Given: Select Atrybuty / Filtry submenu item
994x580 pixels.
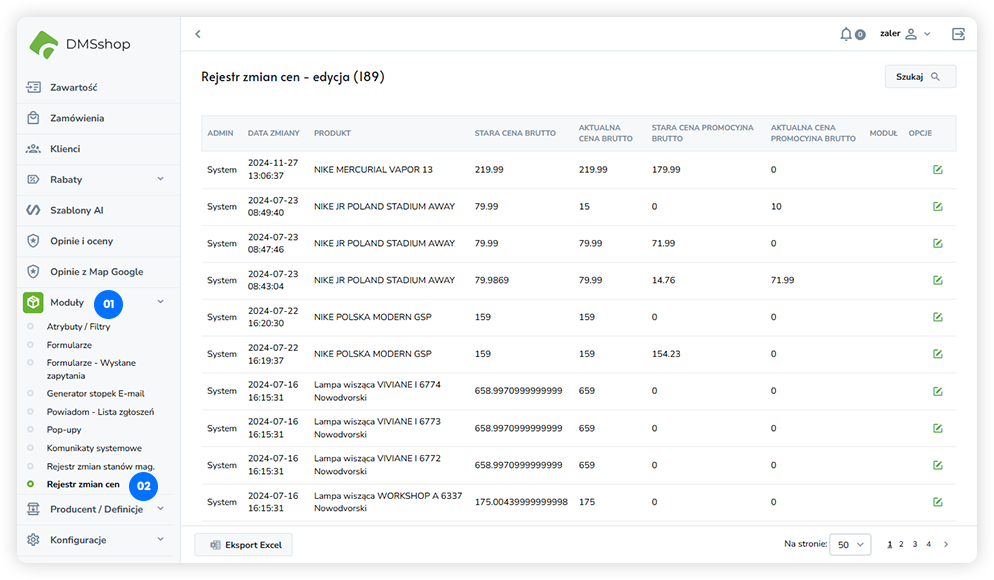Looking at the screenshot, I should (x=78, y=327).
